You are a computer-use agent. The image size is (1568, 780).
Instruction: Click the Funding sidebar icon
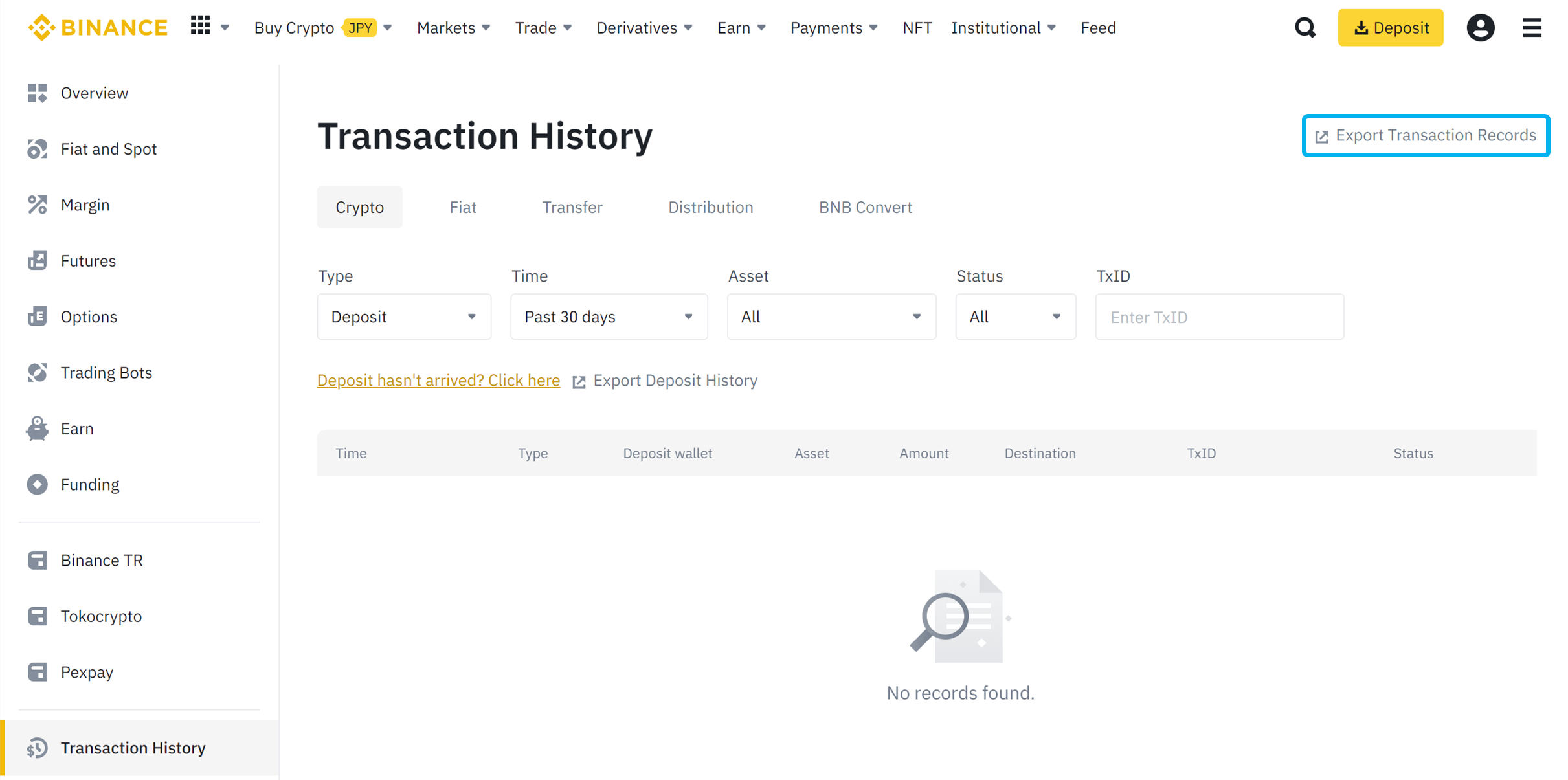click(38, 484)
